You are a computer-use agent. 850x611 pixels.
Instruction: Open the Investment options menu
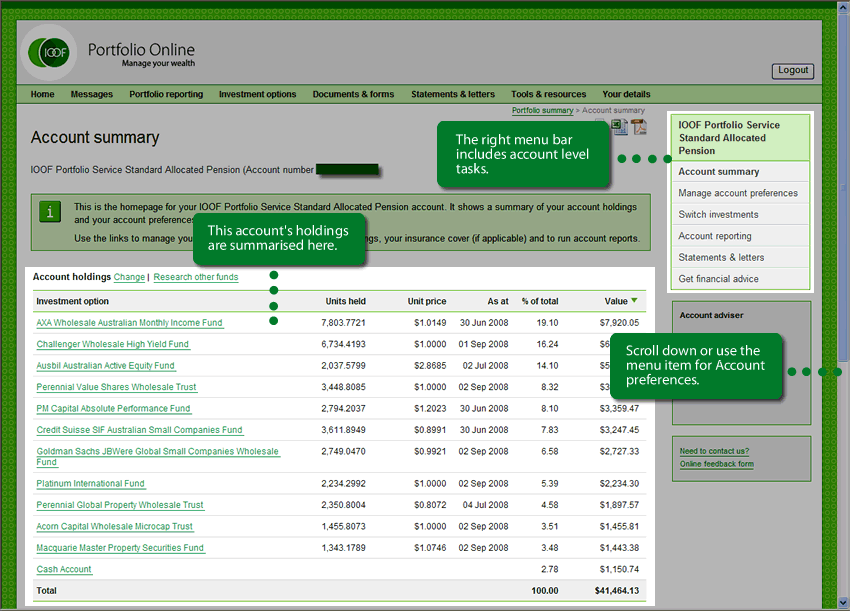(257, 94)
